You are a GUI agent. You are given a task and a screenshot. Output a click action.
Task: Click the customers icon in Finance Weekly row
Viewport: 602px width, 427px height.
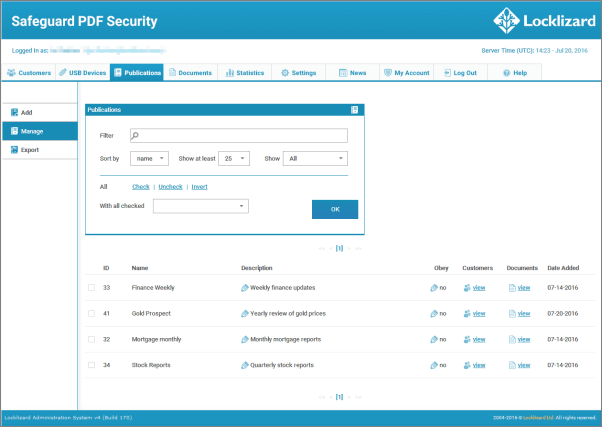click(x=466, y=287)
